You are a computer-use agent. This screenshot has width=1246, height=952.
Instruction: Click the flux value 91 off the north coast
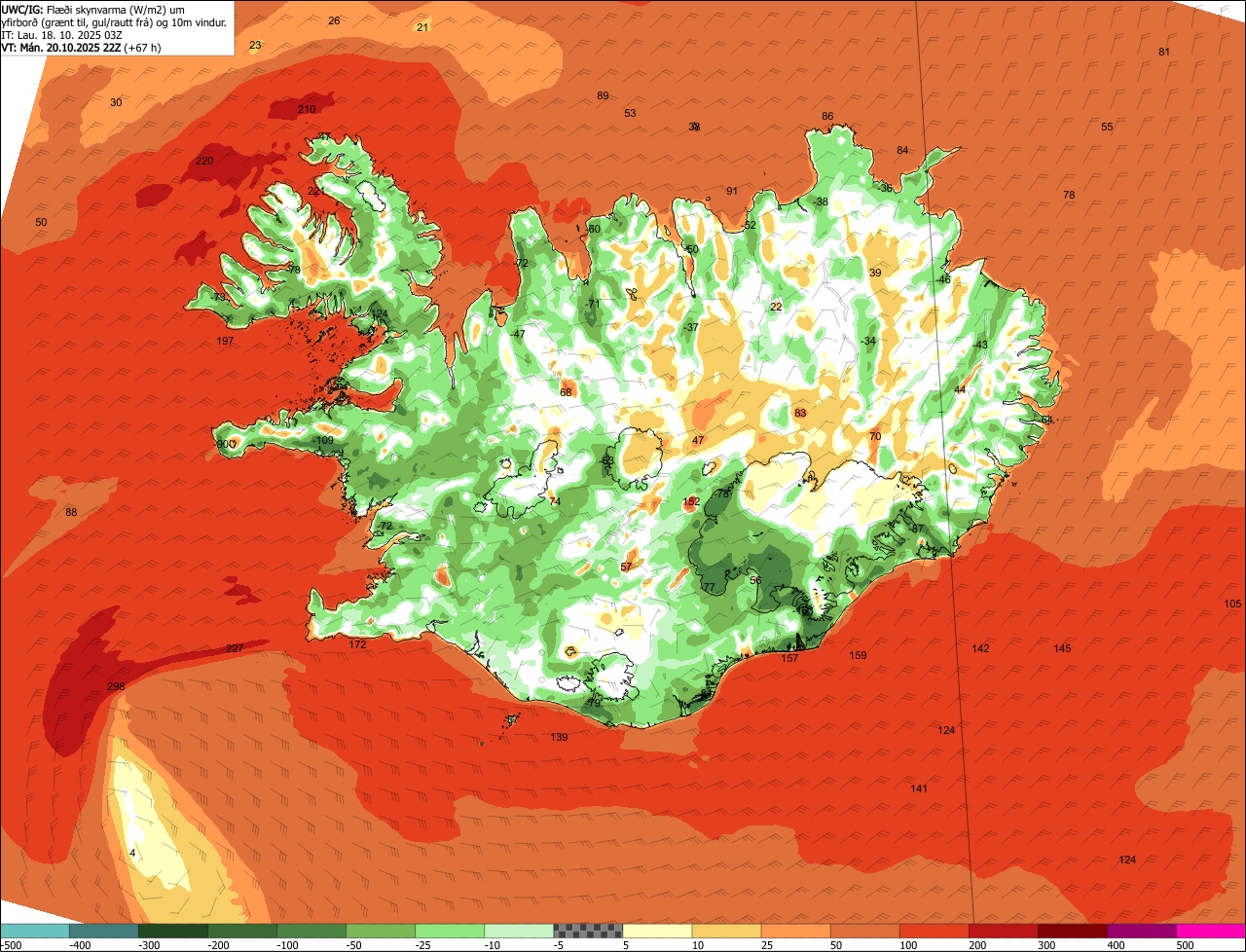[732, 191]
